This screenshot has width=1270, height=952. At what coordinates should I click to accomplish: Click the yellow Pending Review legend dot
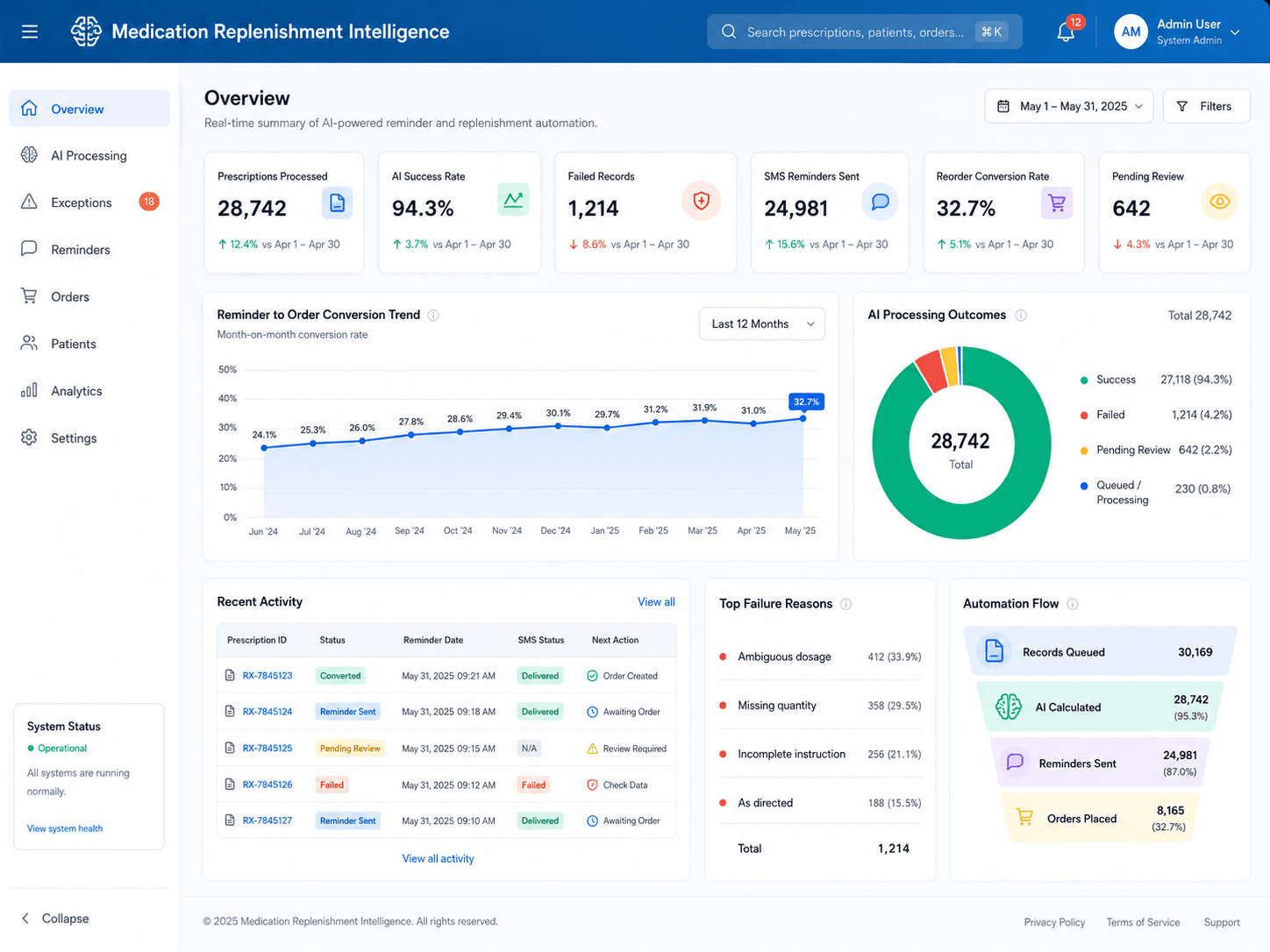[1084, 451]
